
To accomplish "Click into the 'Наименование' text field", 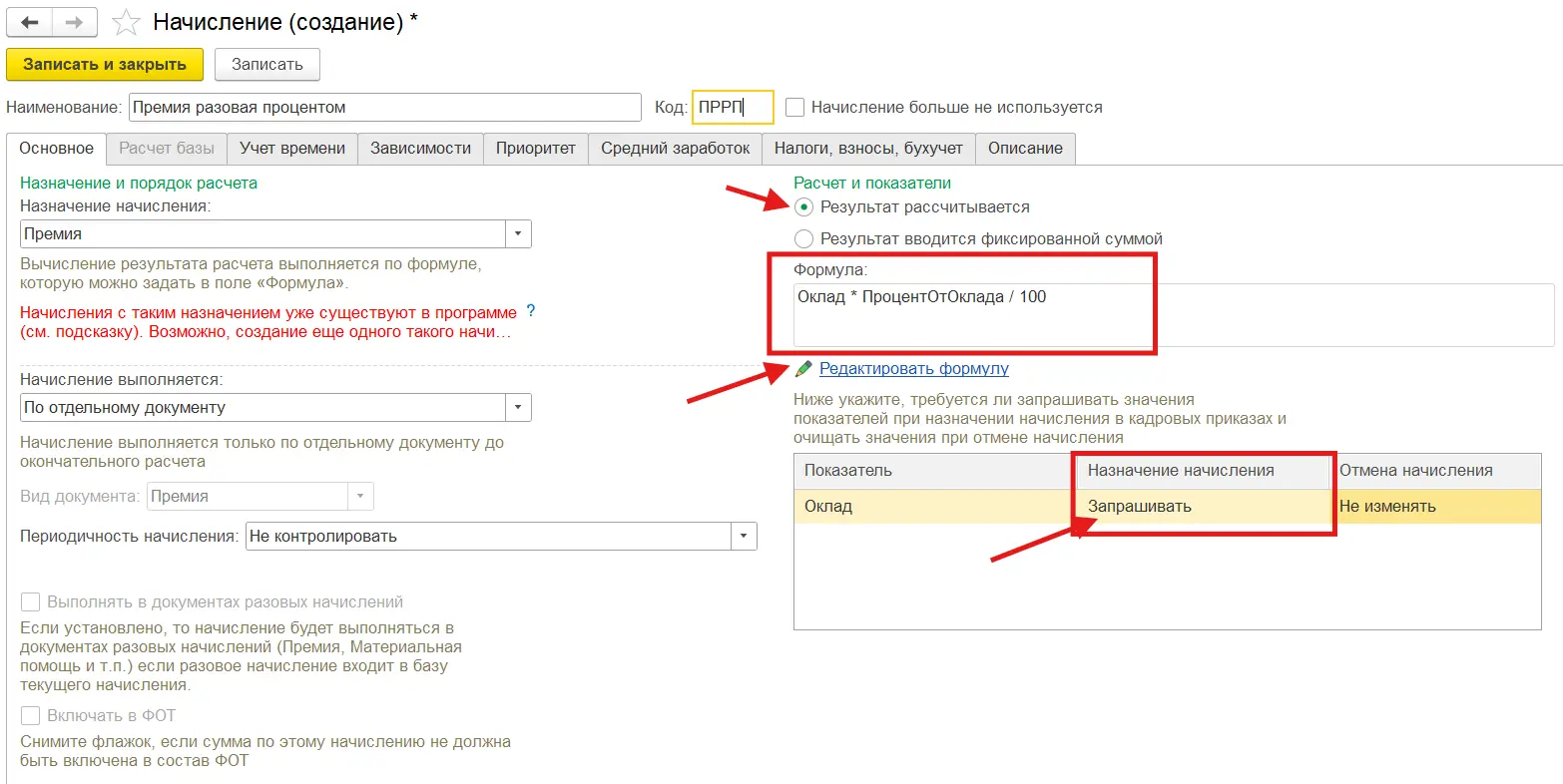I will point(384,108).
